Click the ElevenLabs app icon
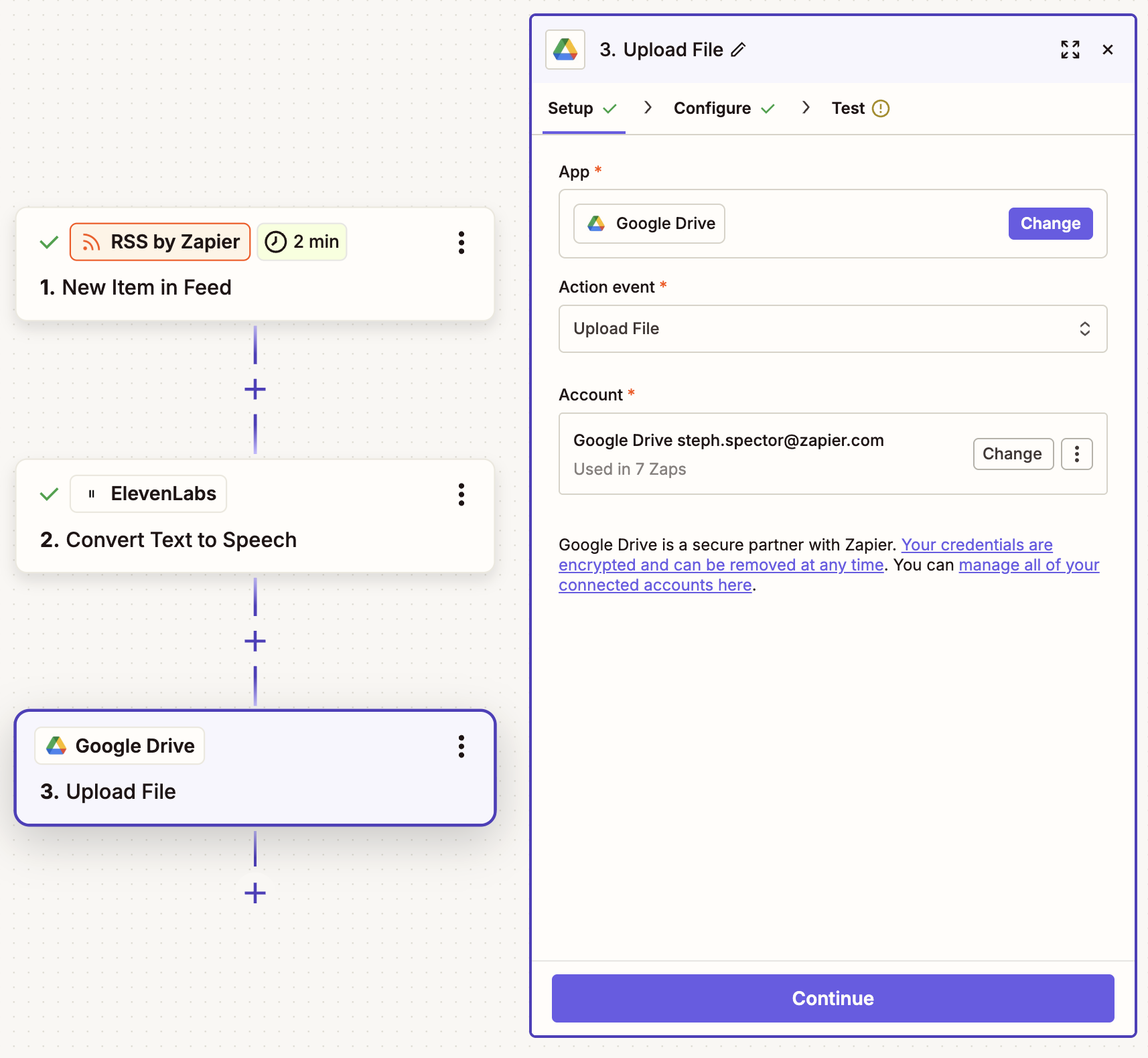1148x1058 pixels. [x=90, y=494]
